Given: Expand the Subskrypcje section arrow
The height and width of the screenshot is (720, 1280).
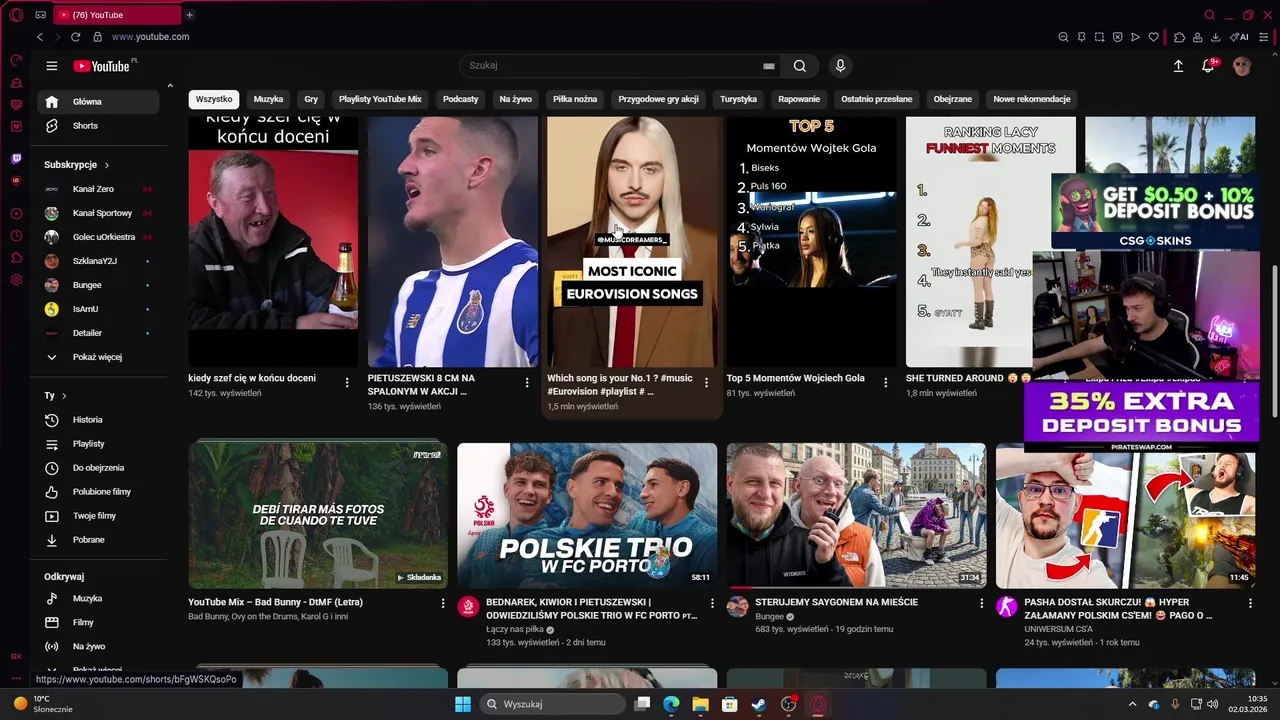Looking at the screenshot, I should [106, 165].
